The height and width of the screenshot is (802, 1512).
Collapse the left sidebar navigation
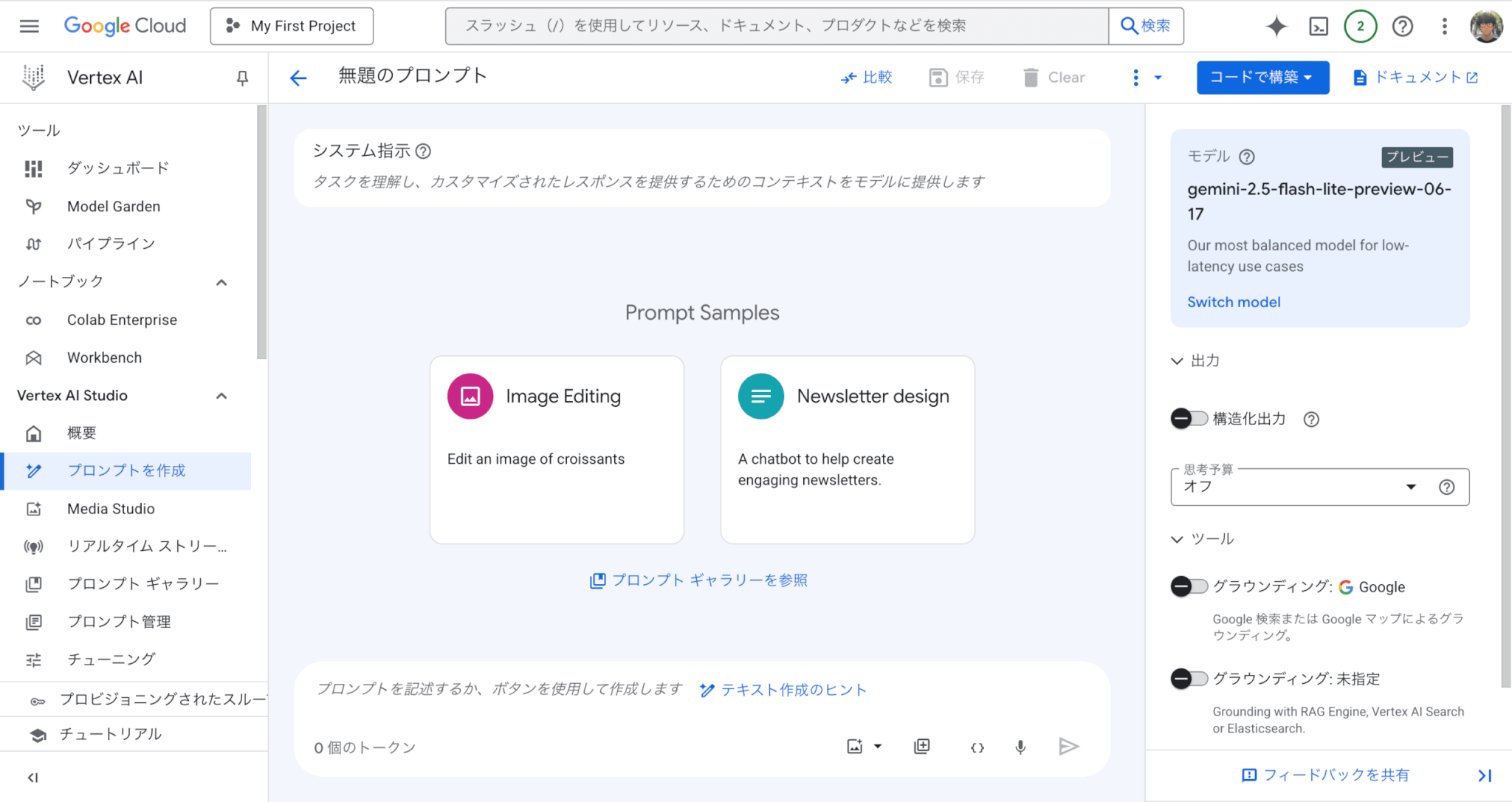32,777
